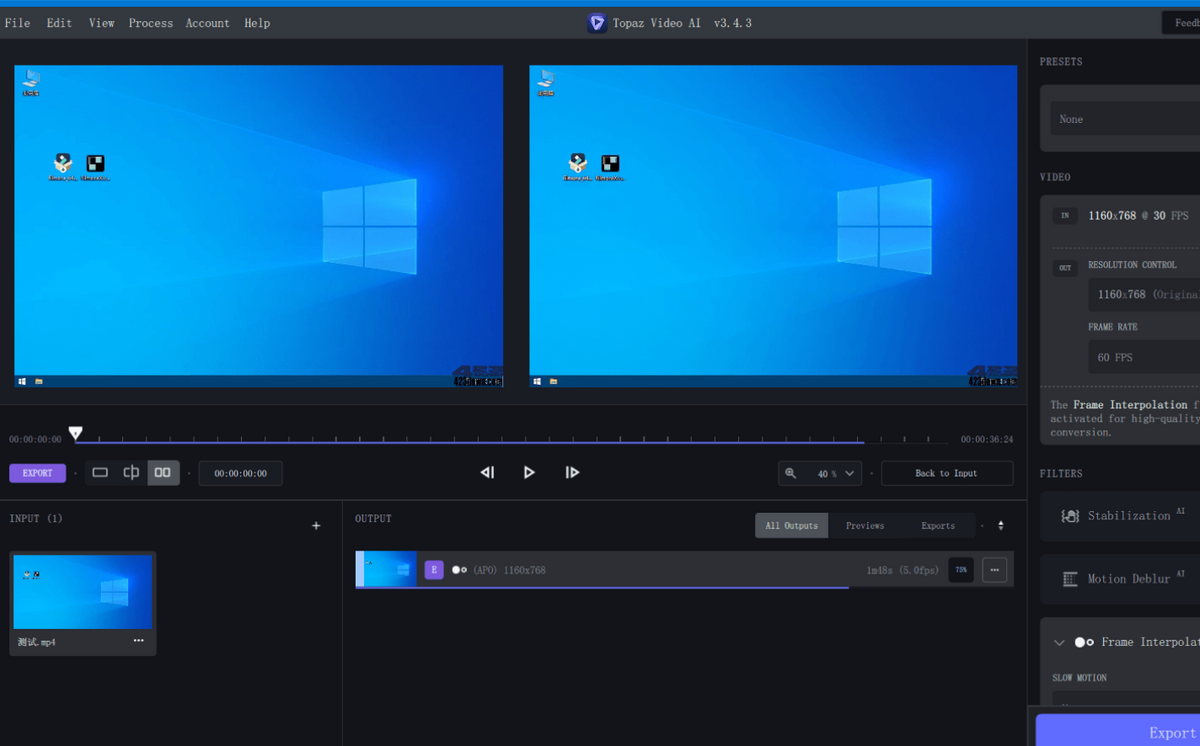Open the Presets None dropdown

(x=1123, y=119)
